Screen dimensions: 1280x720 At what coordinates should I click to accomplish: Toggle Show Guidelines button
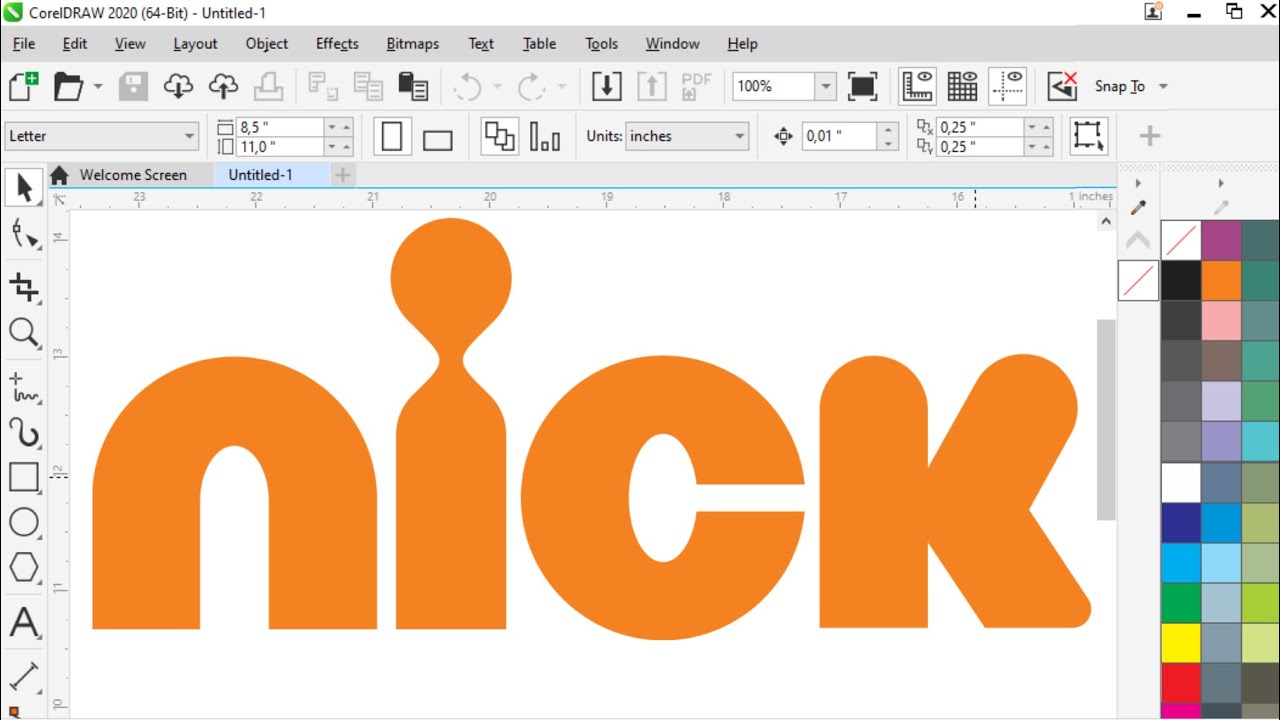(1008, 86)
